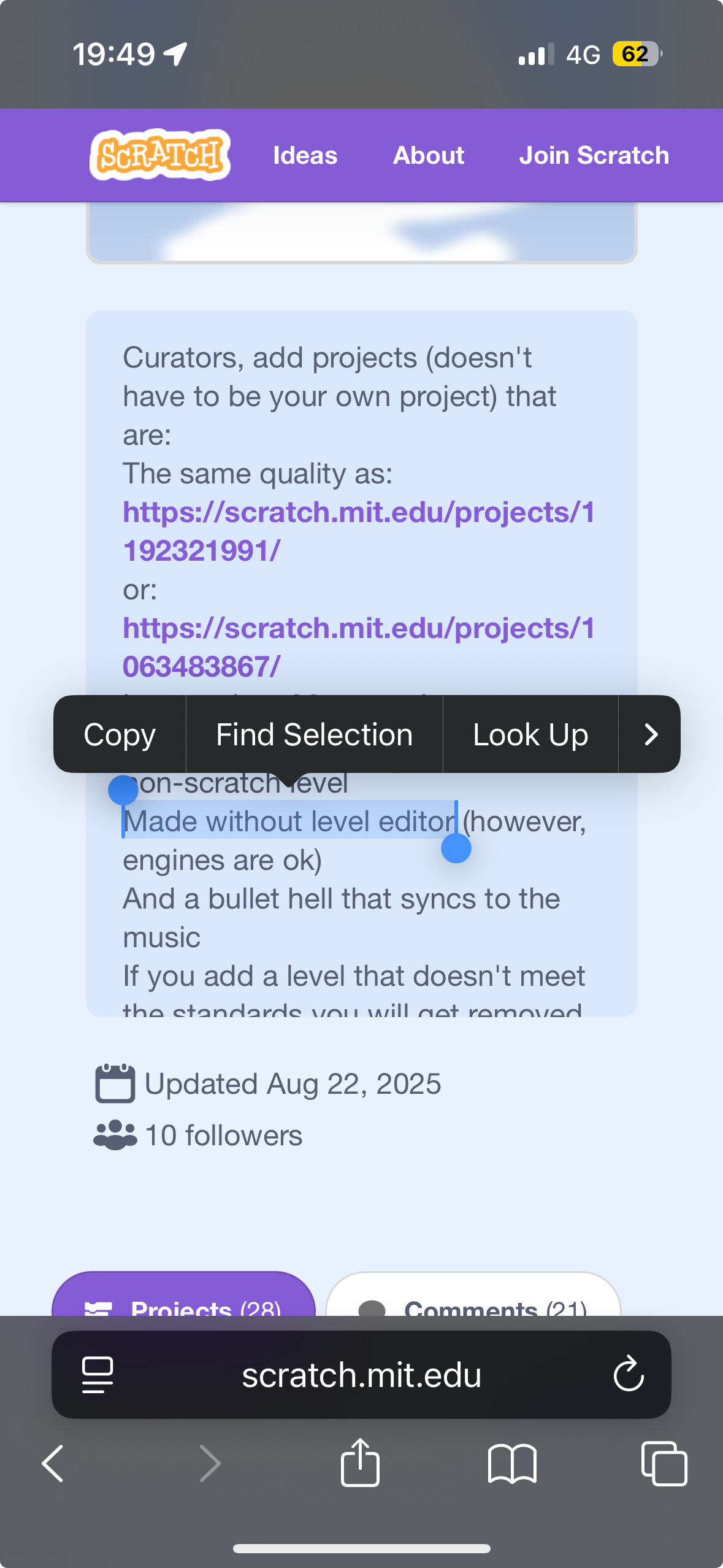
Task: Choose Find Selection in the menu
Action: pos(314,734)
